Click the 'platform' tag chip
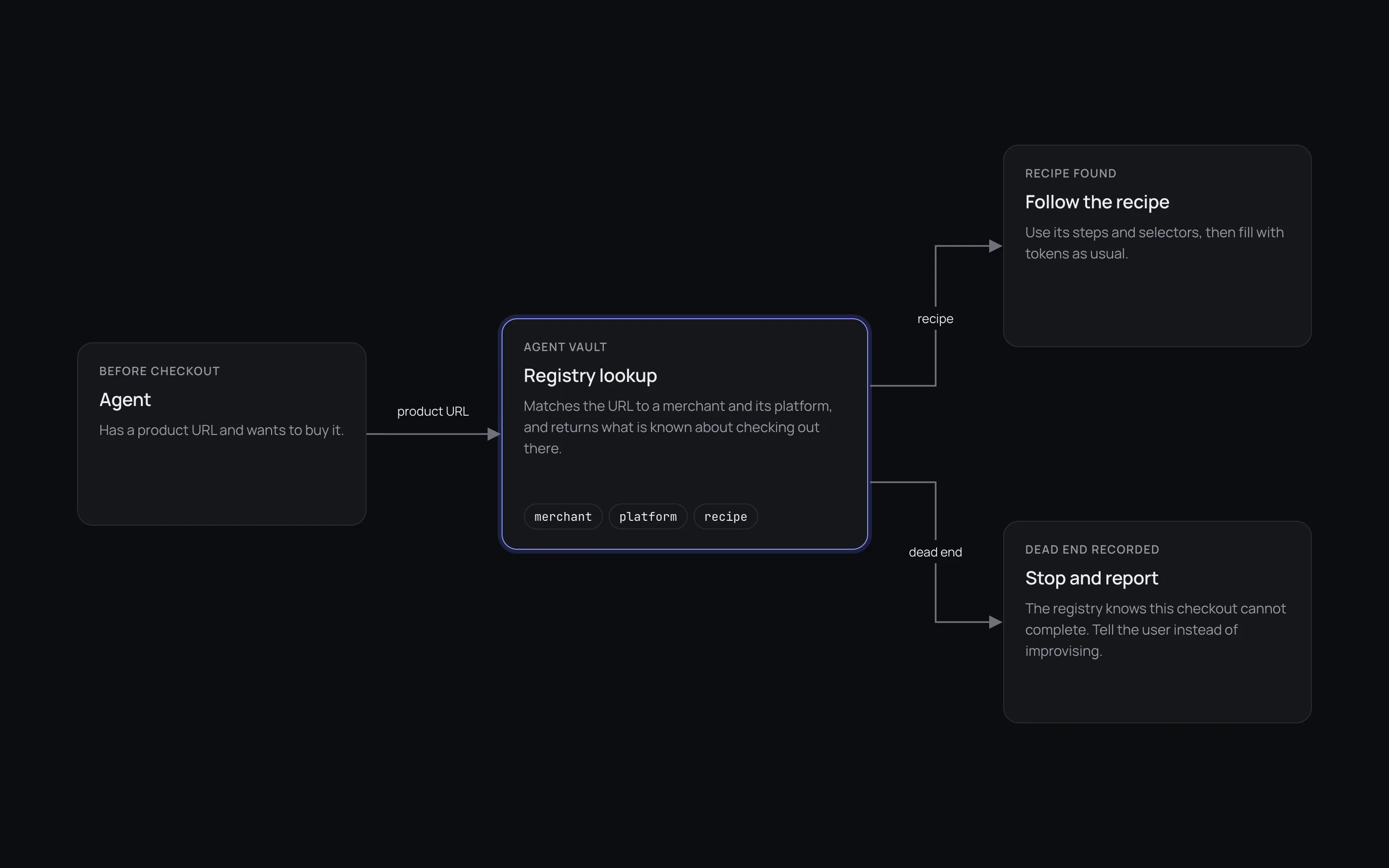Image resolution: width=1389 pixels, height=868 pixels. tap(647, 516)
